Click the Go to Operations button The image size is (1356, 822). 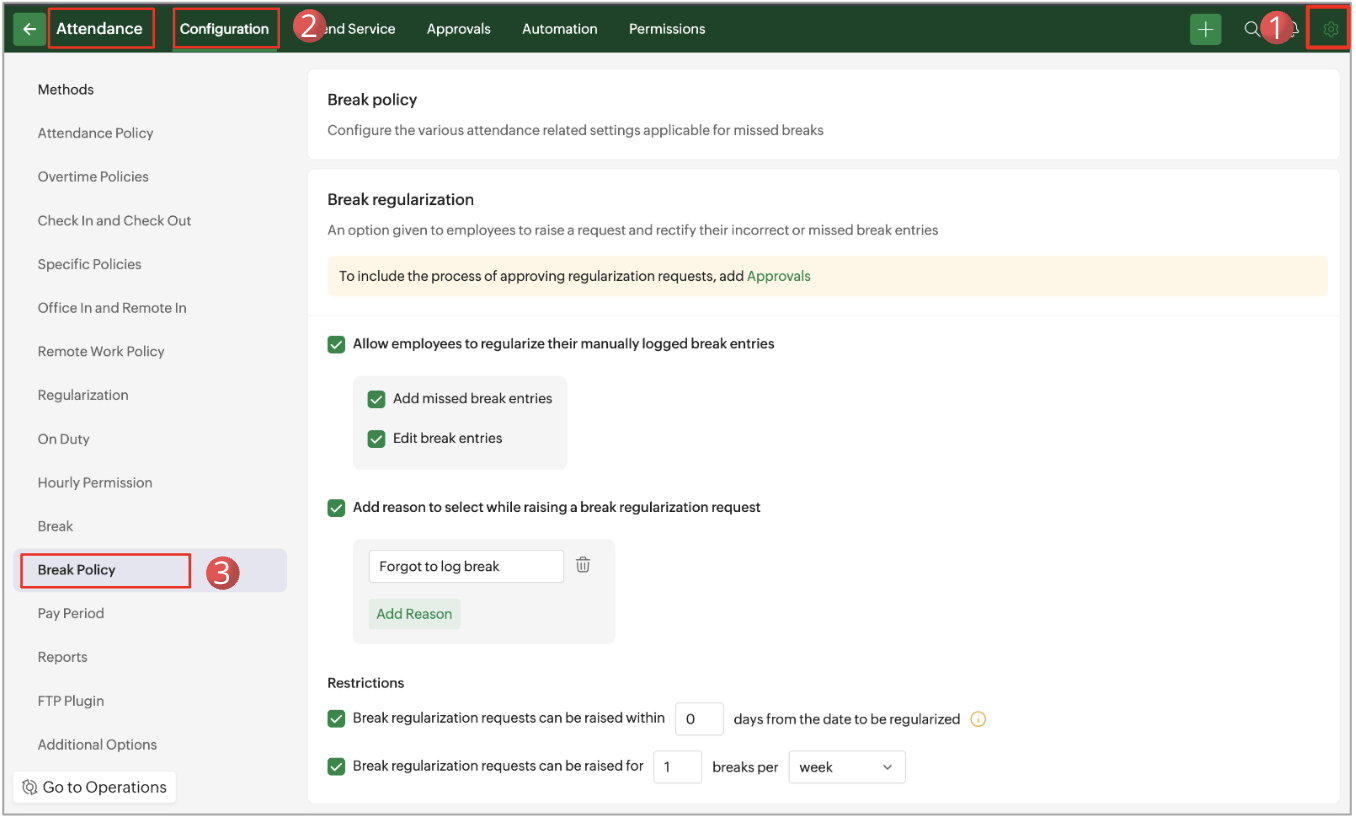tap(95, 787)
